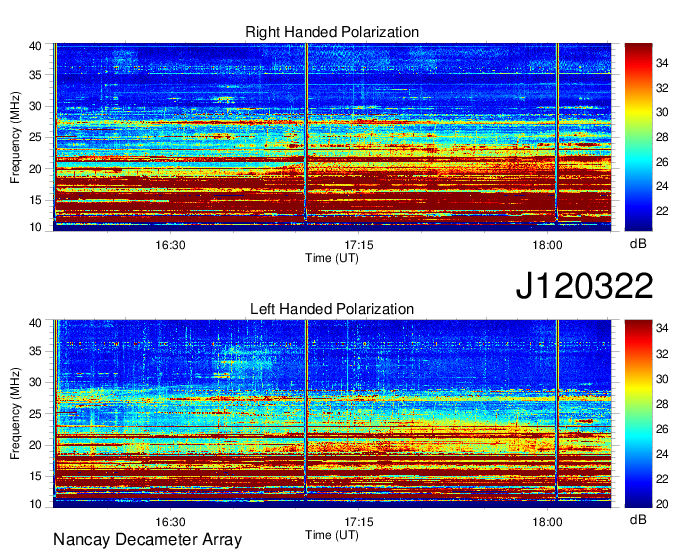Image resolution: width=680 pixels, height=552 pixels.
Task: Click the Left Handed Polarization colorbar
Action: pyautogui.click(x=638, y=414)
